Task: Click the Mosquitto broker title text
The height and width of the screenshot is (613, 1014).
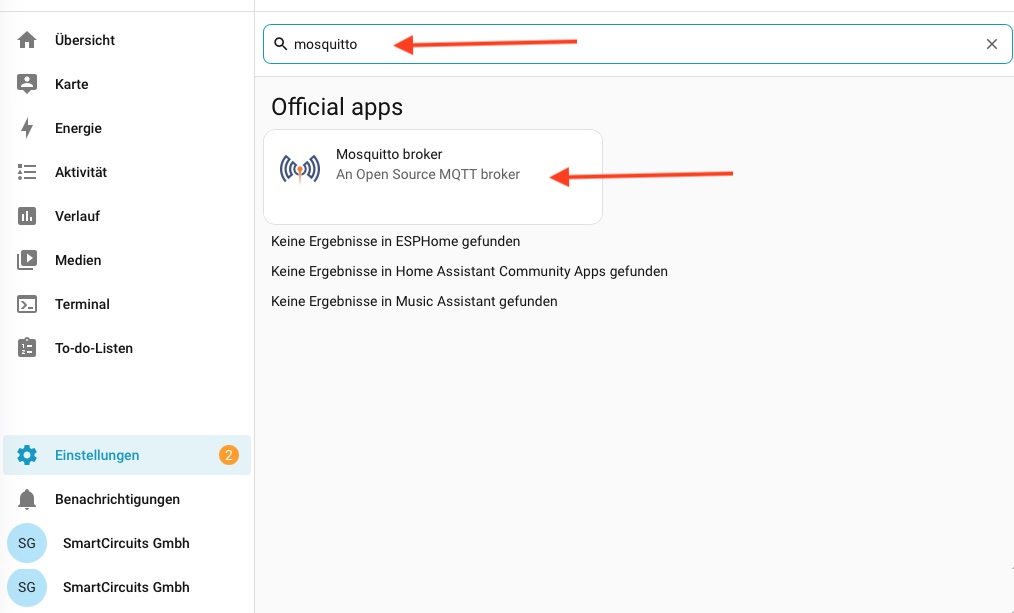Action: pos(389,154)
